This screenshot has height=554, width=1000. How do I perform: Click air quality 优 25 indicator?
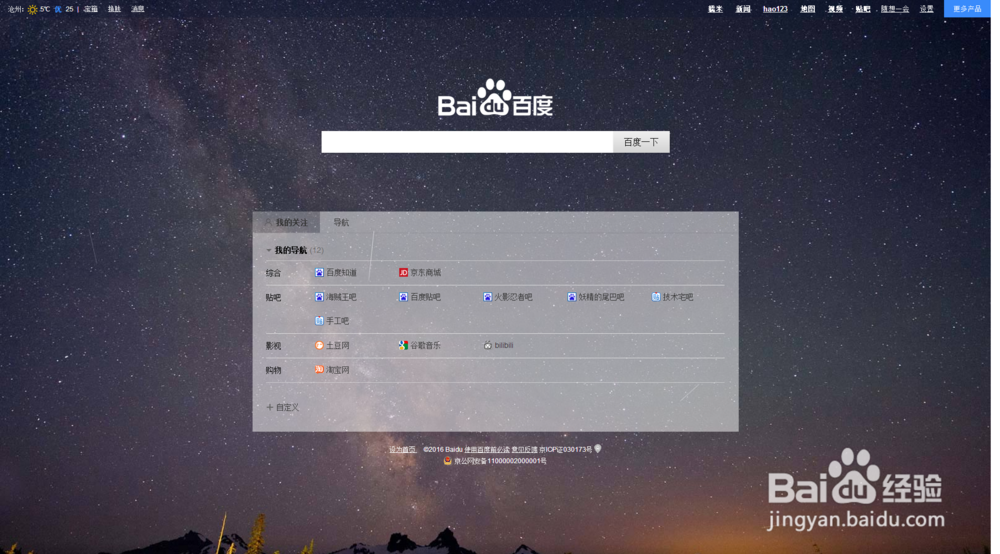[64, 9]
